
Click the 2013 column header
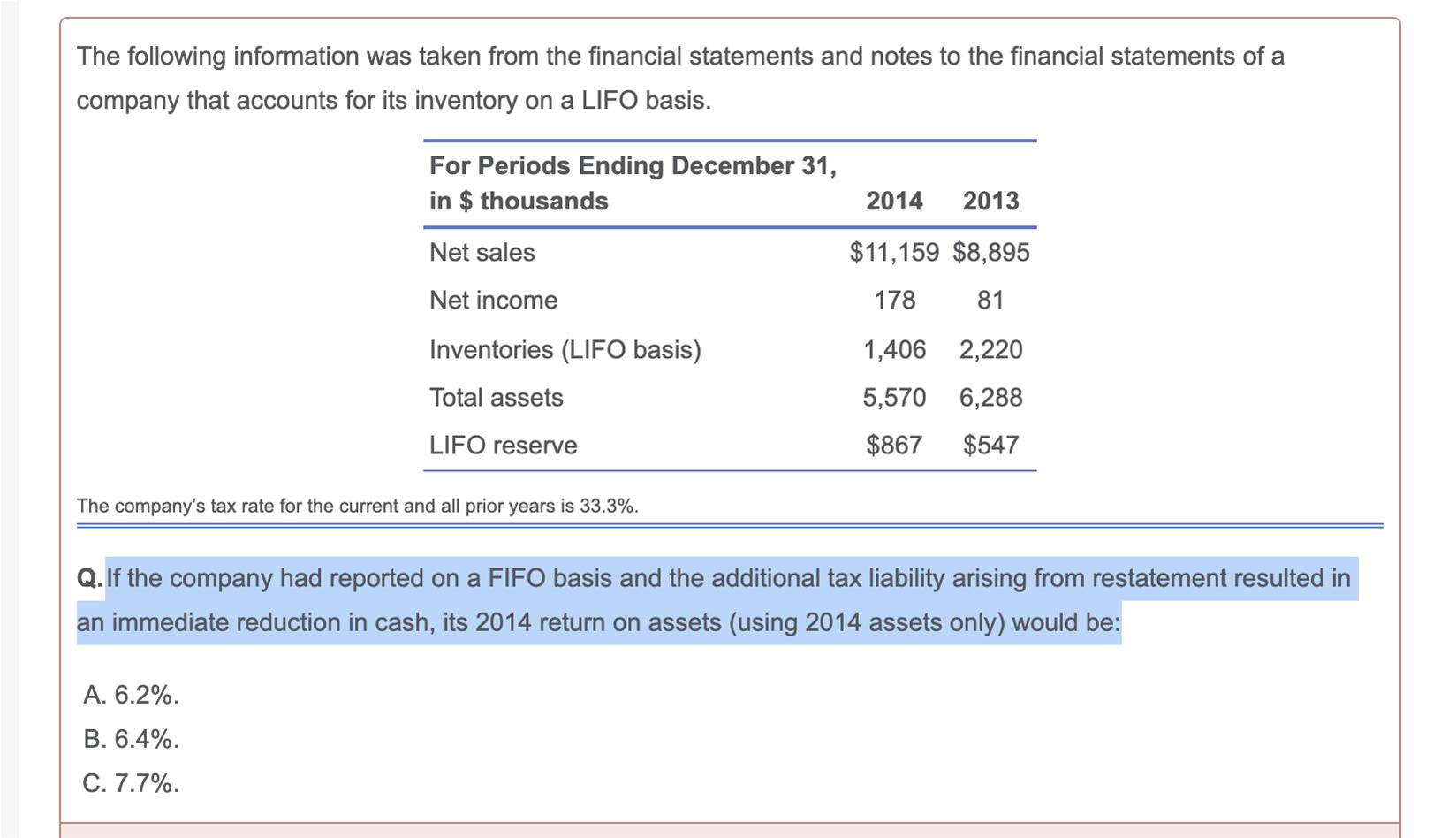coord(990,202)
